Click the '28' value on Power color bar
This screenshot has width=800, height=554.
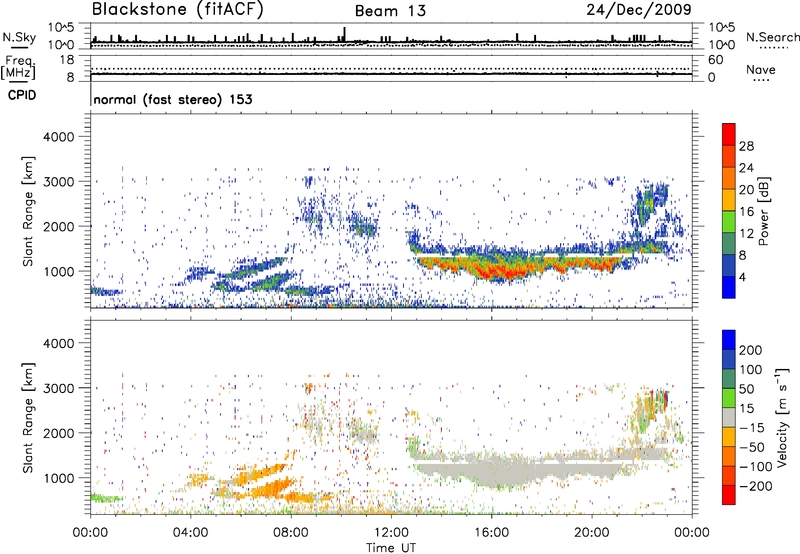point(746,146)
